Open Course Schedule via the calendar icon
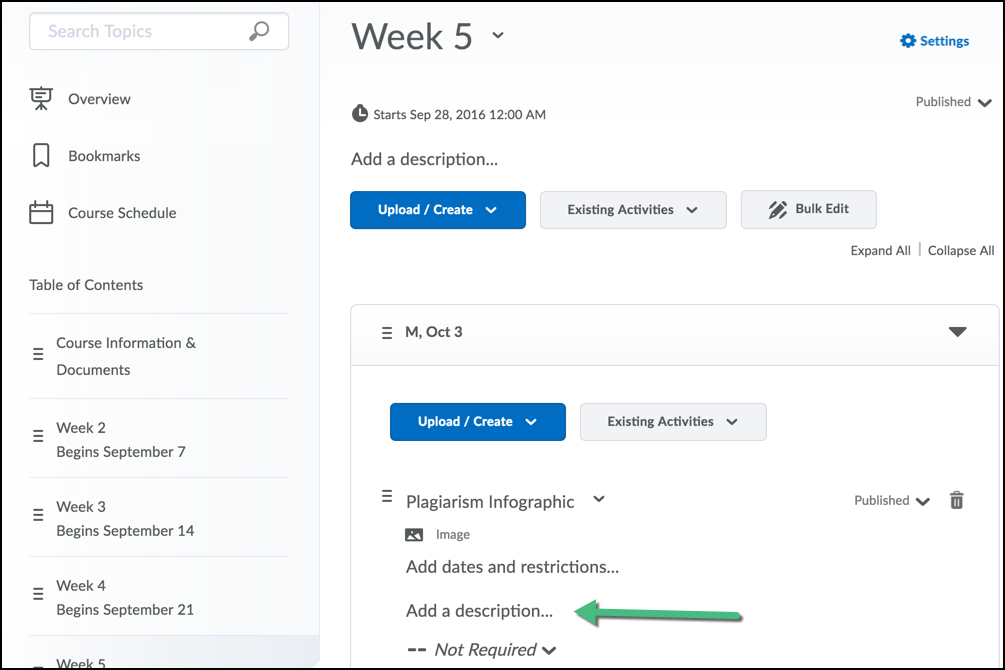Image resolution: width=1005 pixels, height=670 pixels. point(40,212)
